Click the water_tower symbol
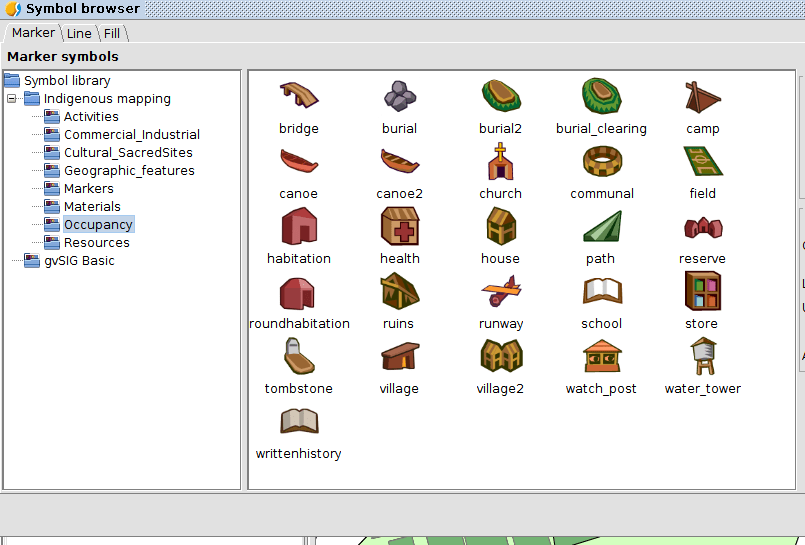This screenshot has height=545, width=805. tap(702, 357)
